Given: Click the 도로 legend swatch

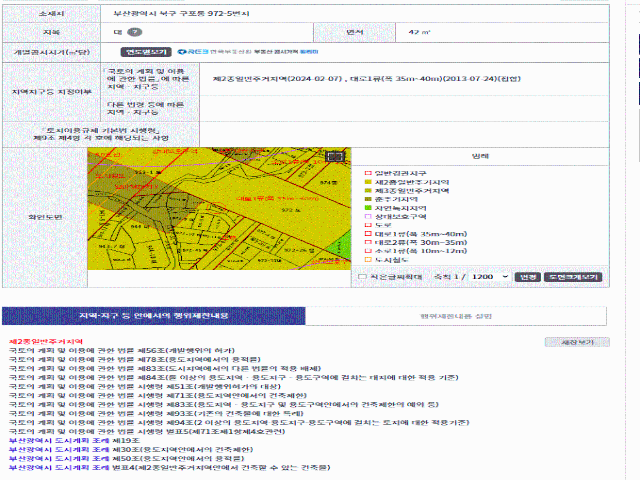Looking at the screenshot, I should (368, 225).
